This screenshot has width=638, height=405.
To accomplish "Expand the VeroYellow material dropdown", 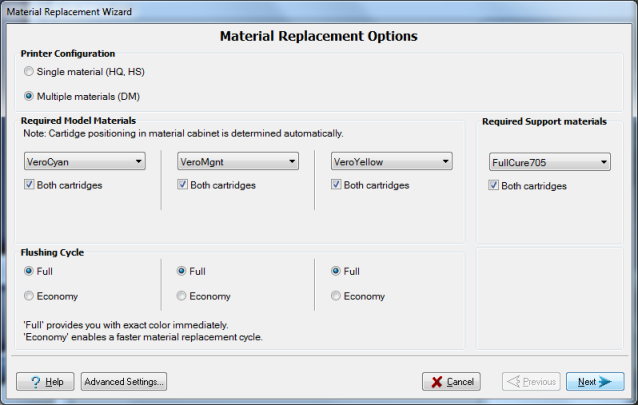I will coord(391,162).
